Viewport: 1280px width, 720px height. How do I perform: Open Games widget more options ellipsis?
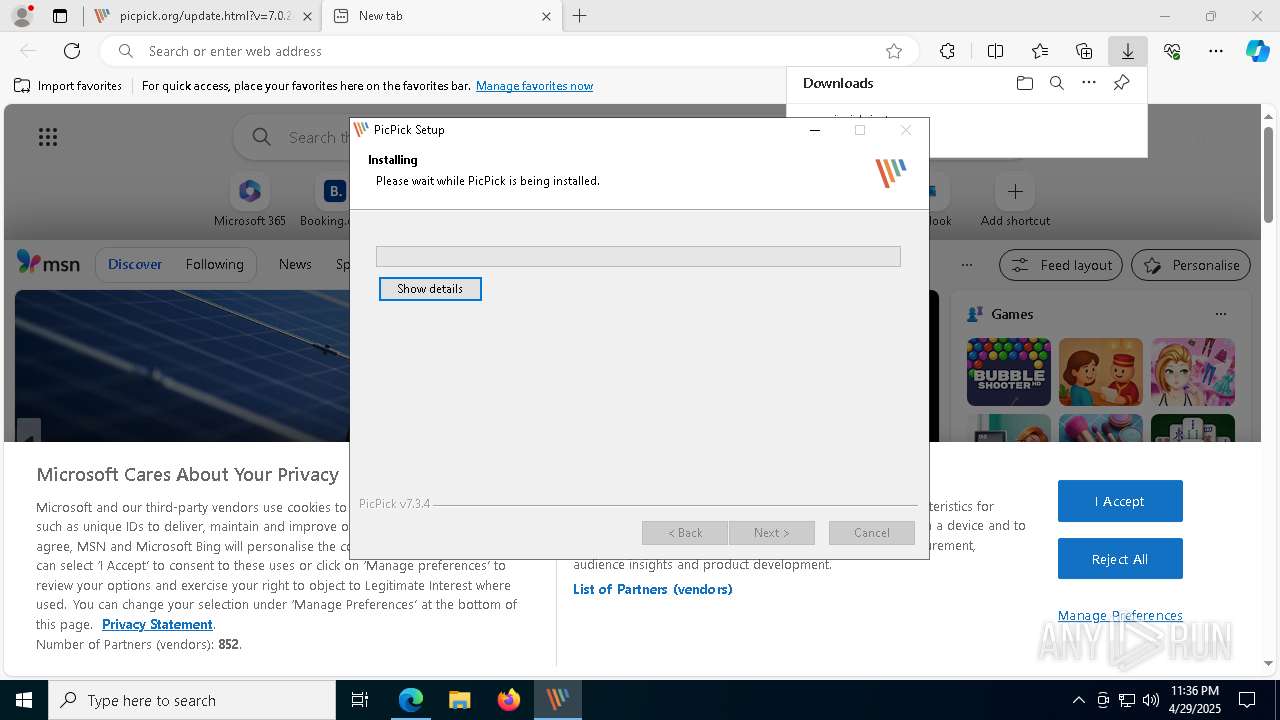pyautogui.click(x=1220, y=314)
